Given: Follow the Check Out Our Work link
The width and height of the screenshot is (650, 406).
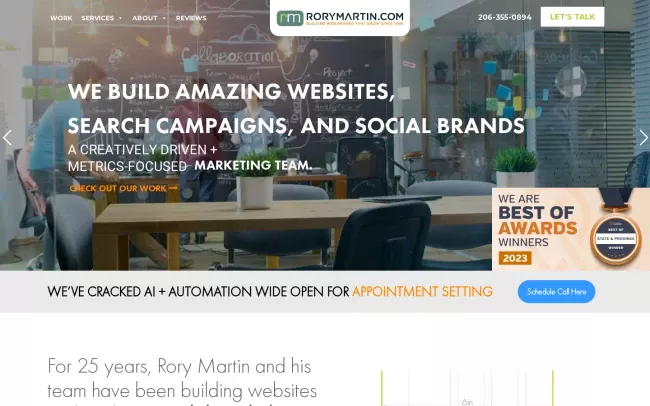Looking at the screenshot, I should (124, 188).
